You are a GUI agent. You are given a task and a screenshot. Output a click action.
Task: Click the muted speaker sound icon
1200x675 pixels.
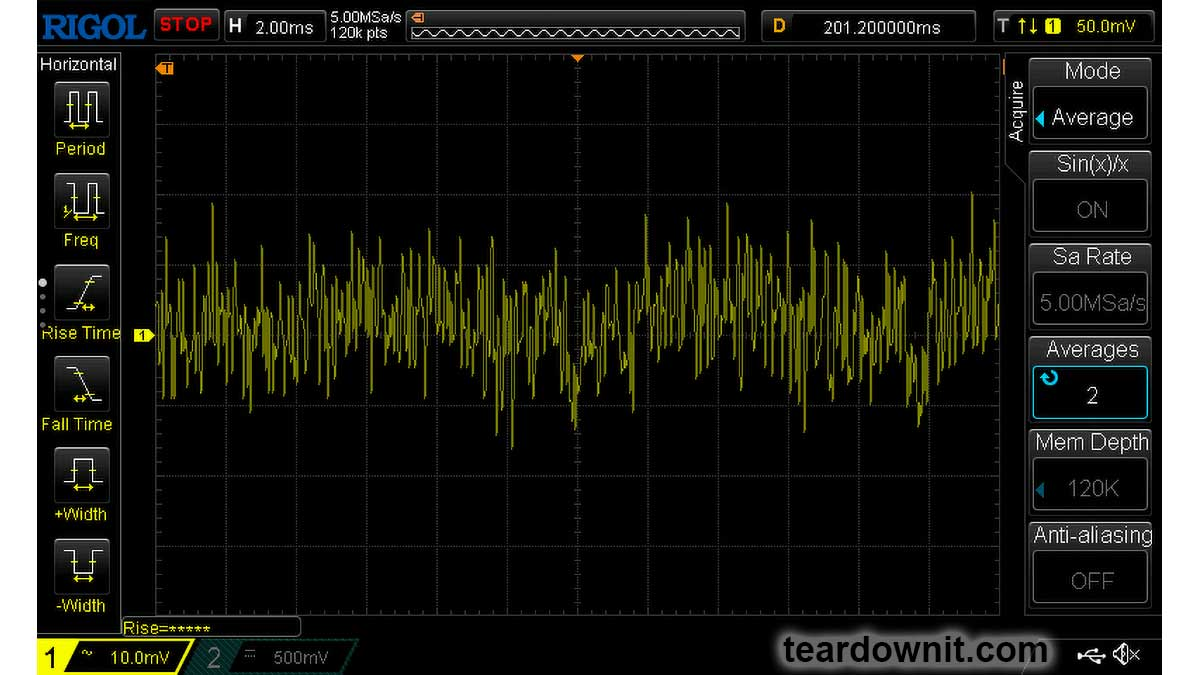pyautogui.click(x=1126, y=655)
